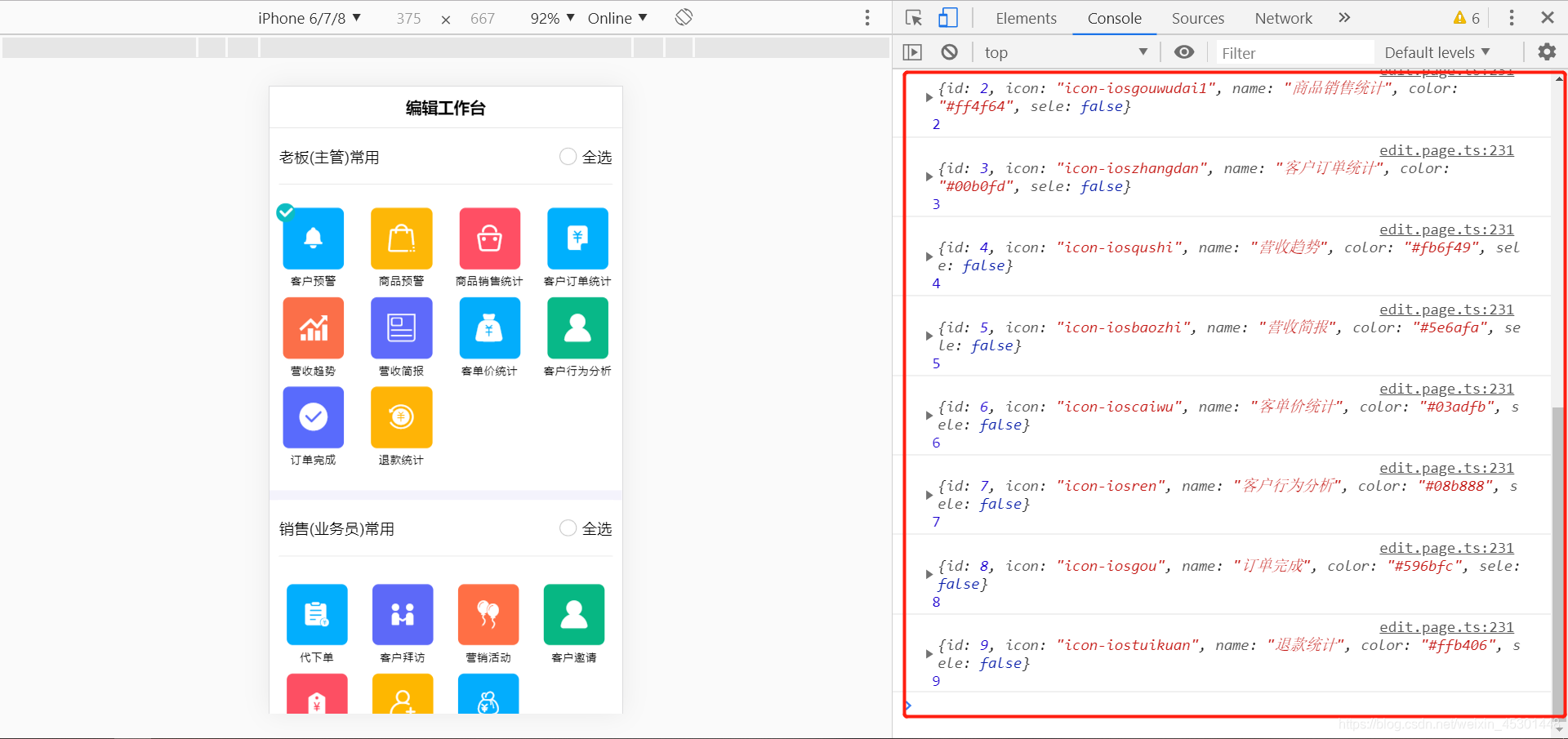Click the 编辑工作台 page title

pyautogui.click(x=446, y=108)
